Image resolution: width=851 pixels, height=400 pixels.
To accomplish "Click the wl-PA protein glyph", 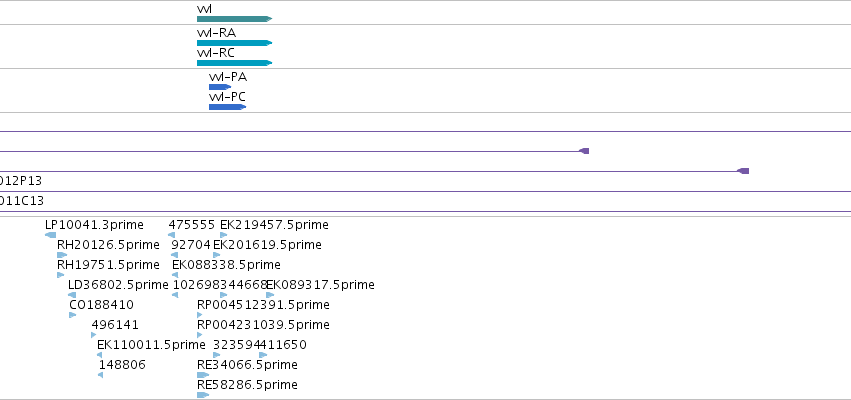I will coord(220,87).
